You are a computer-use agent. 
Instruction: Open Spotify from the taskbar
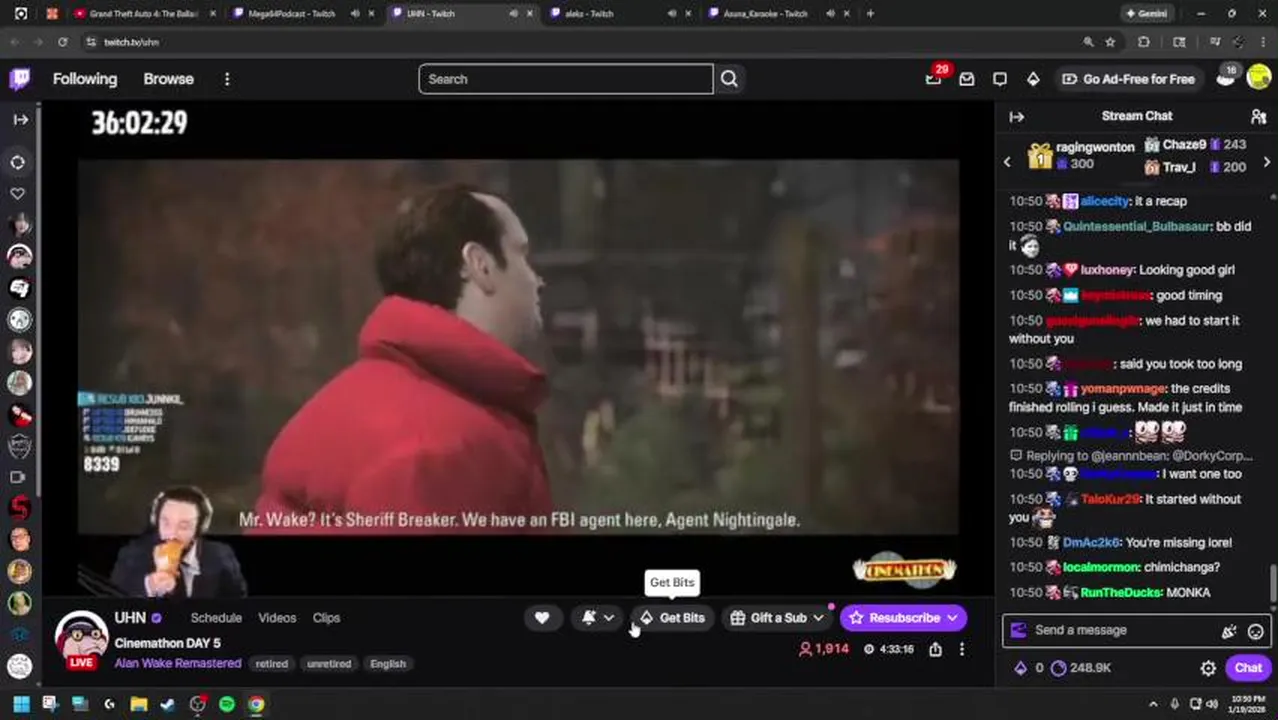[227, 704]
